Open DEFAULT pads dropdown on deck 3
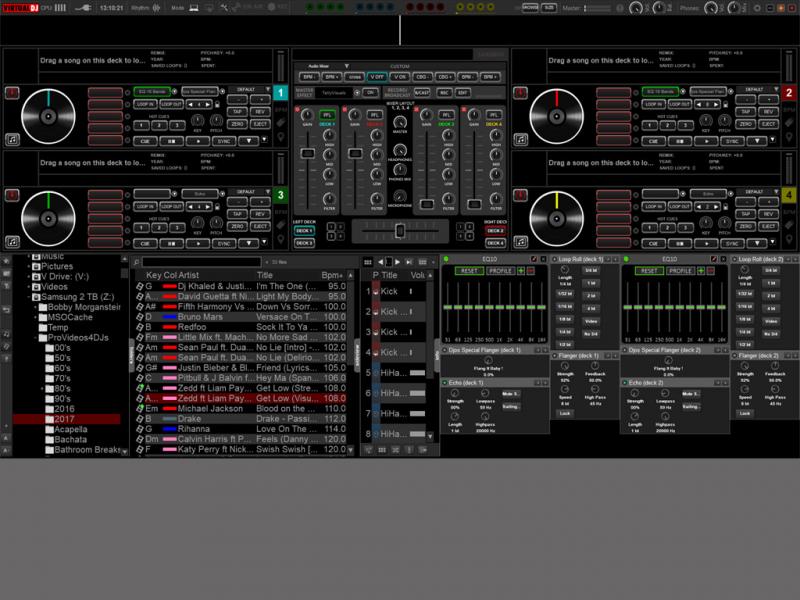 pos(268,191)
